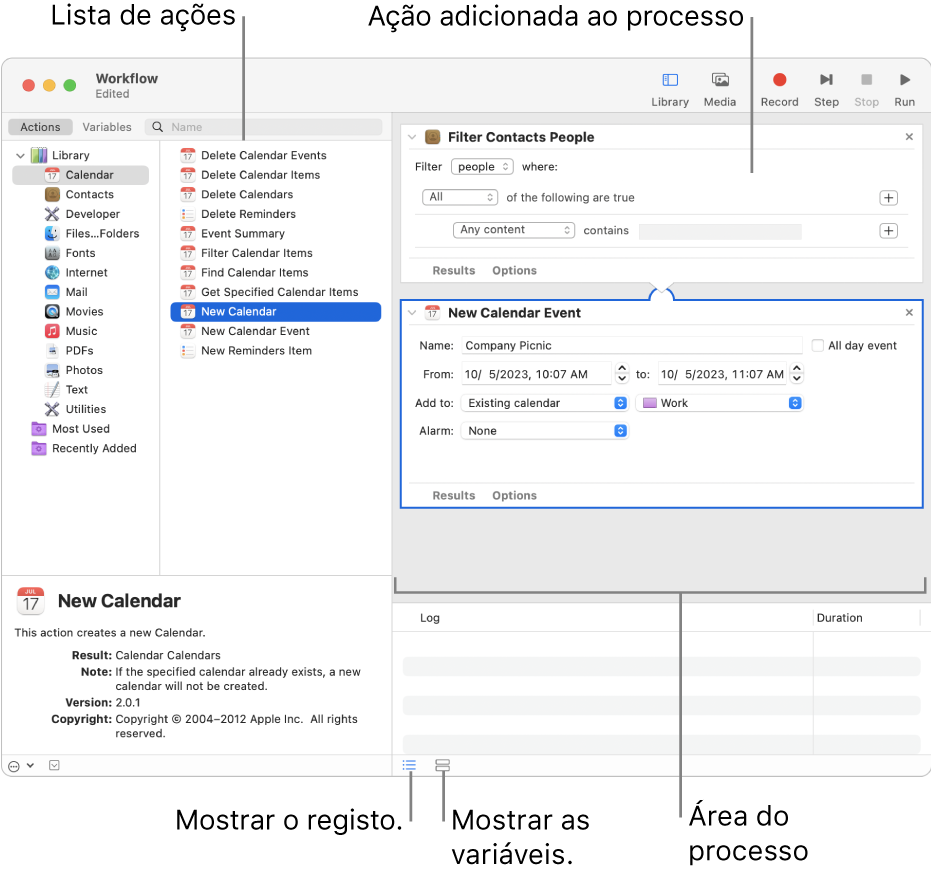Switch to the Variables tab
The width and height of the screenshot is (931, 875).
tap(107, 127)
